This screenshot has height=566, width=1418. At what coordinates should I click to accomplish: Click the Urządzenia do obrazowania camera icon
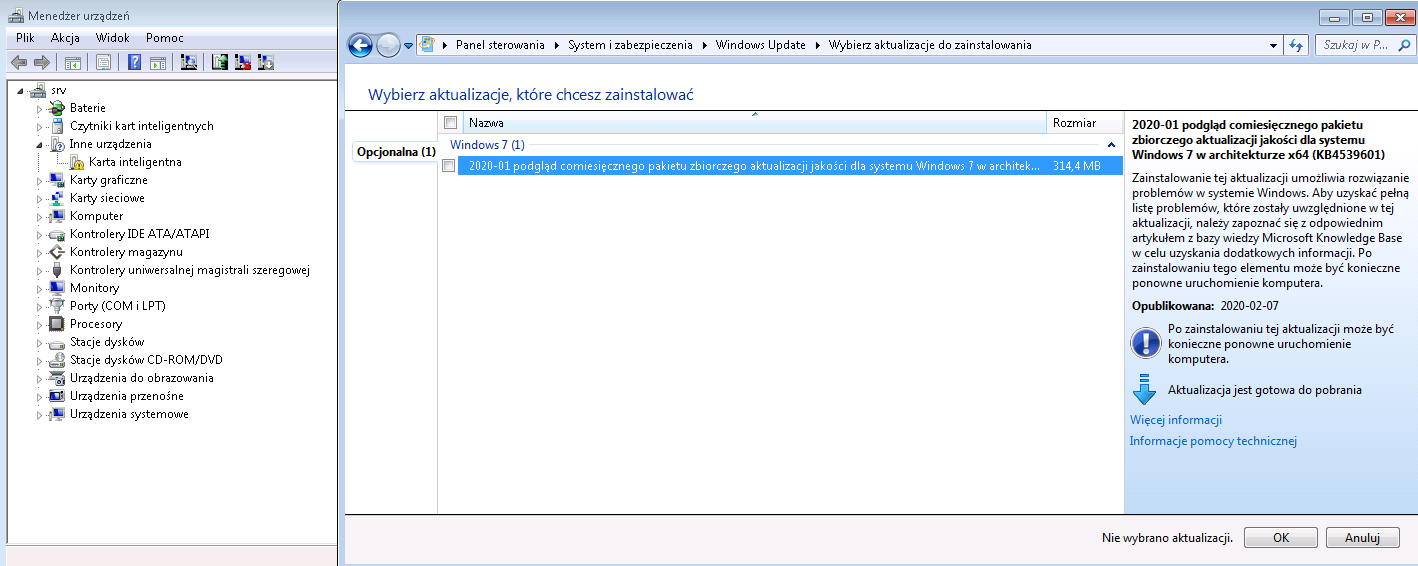point(57,378)
